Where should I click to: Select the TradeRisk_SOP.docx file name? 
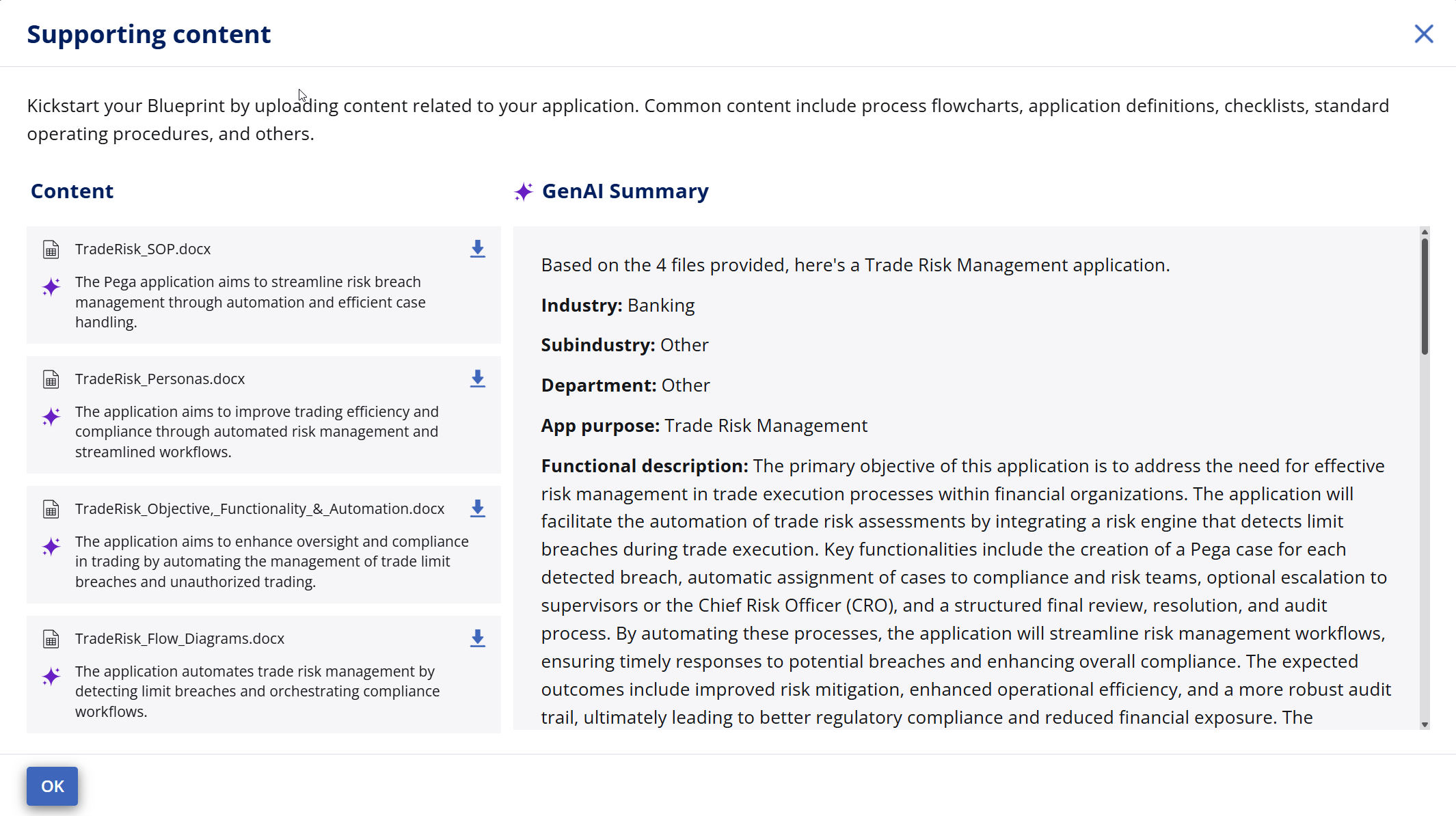pos(143,249)
